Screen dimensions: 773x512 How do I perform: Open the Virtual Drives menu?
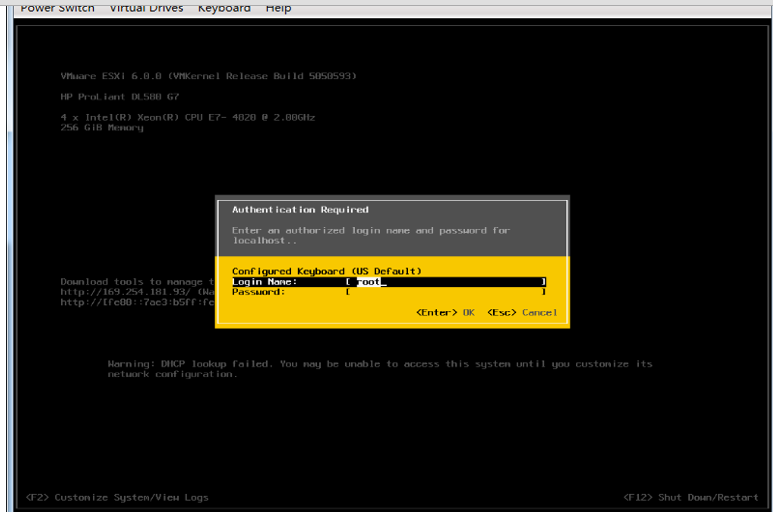(x=146, y=7)
